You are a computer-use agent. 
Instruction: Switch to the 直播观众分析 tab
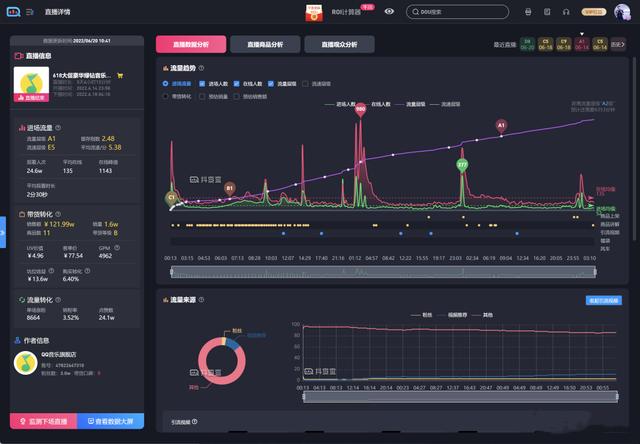coord(339,44)
